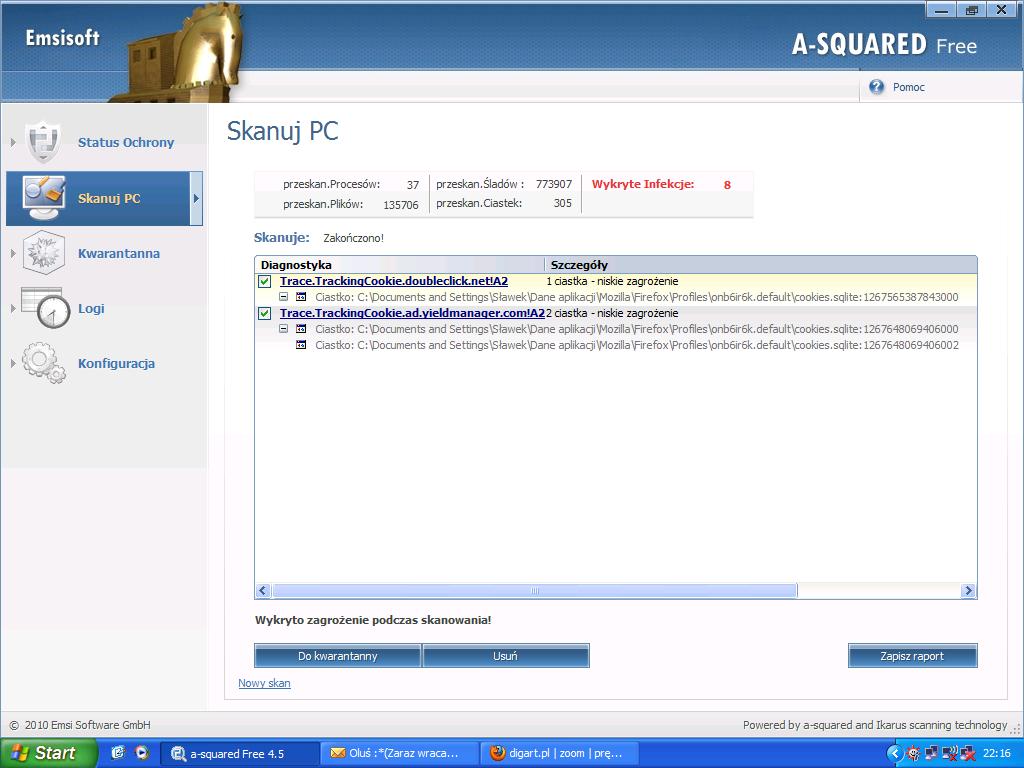Click the 'Zakończono!' scan status text
This screenshot has height=768, width=1024.
coord(353,238)
